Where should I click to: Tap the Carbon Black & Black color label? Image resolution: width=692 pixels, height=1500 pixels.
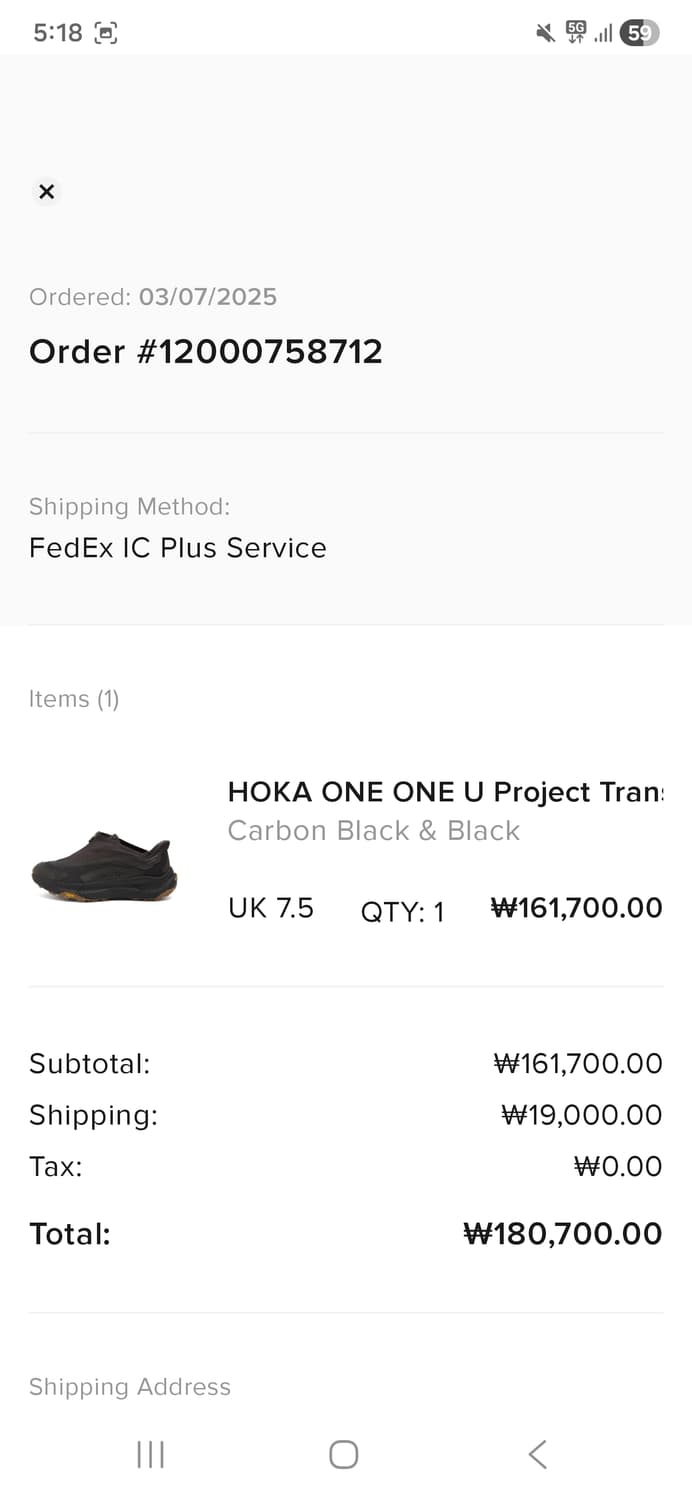point(374,831)
